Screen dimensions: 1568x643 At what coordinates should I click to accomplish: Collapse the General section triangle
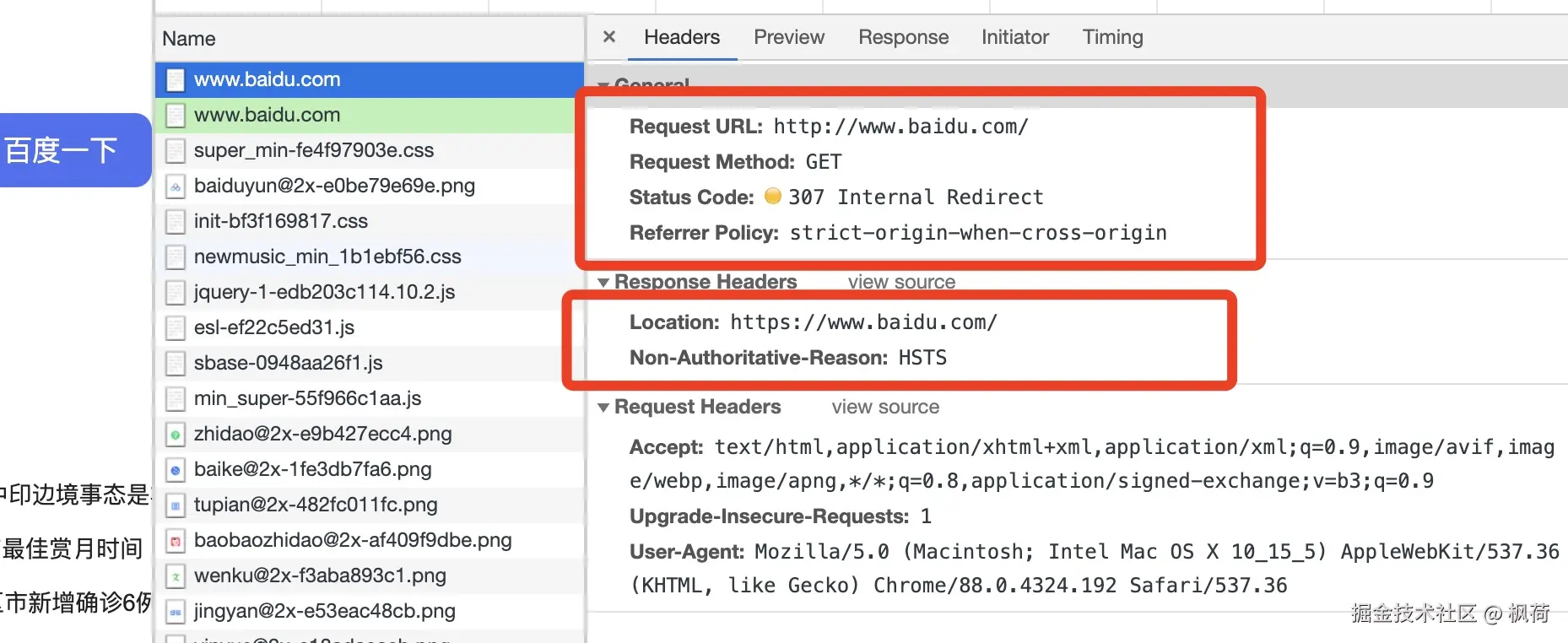pyautogui.click(x=603, y=85)
